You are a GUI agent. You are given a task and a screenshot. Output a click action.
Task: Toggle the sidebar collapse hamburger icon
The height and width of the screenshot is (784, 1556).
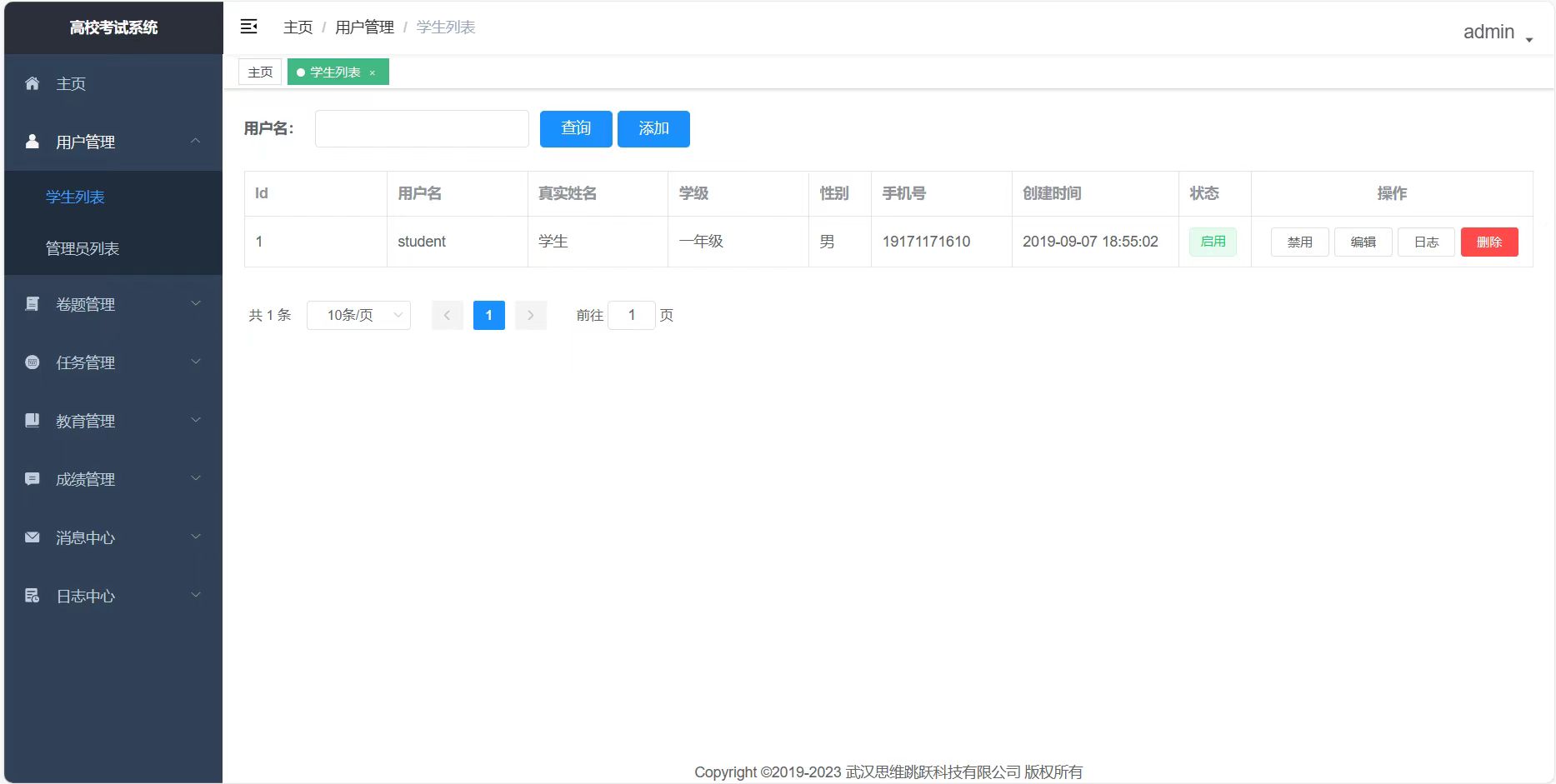[x=248, y=27]
